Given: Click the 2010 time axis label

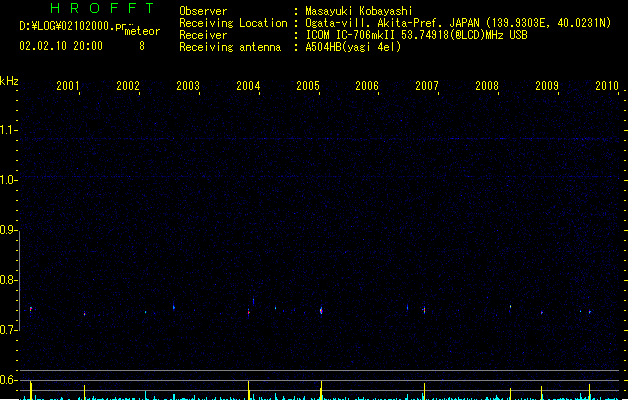Looking at the screenshot, I should 607,85.
